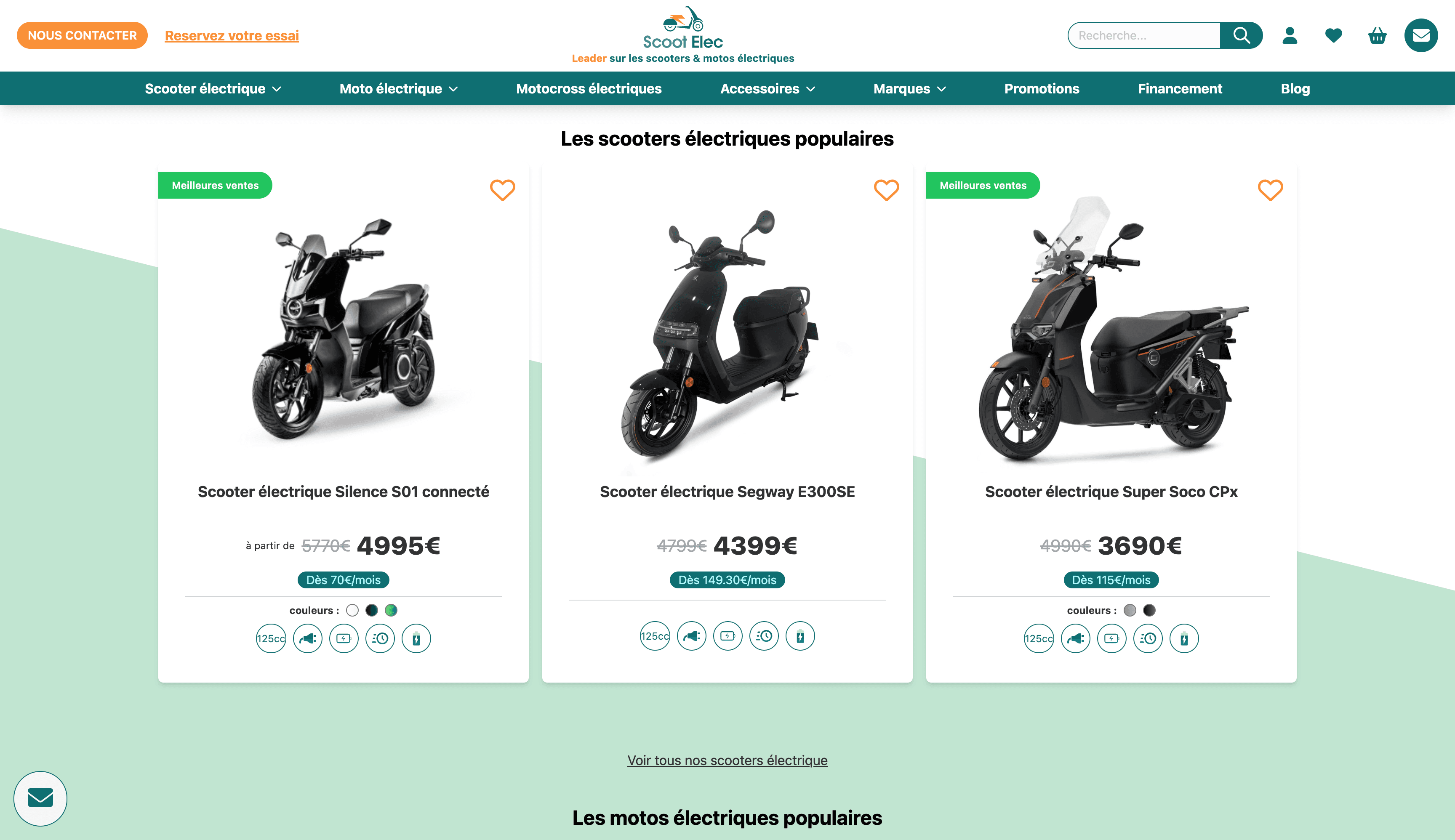This screenshot has height=840, width=1455.
Task: Open the Promotions menu item
Action: pos(1041,88)
